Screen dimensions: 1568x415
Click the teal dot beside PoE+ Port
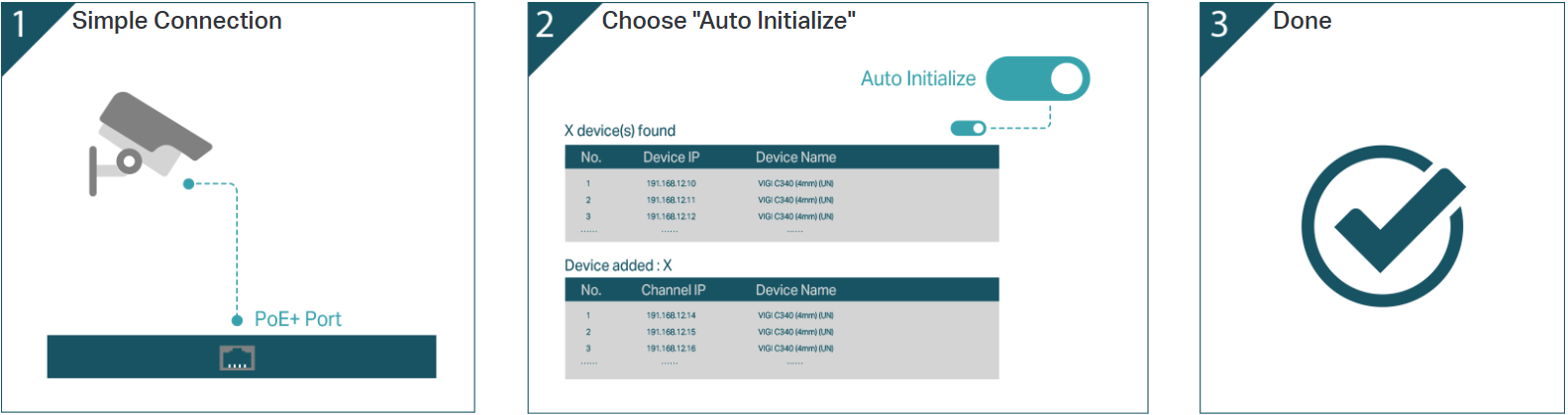click(237, 320)
